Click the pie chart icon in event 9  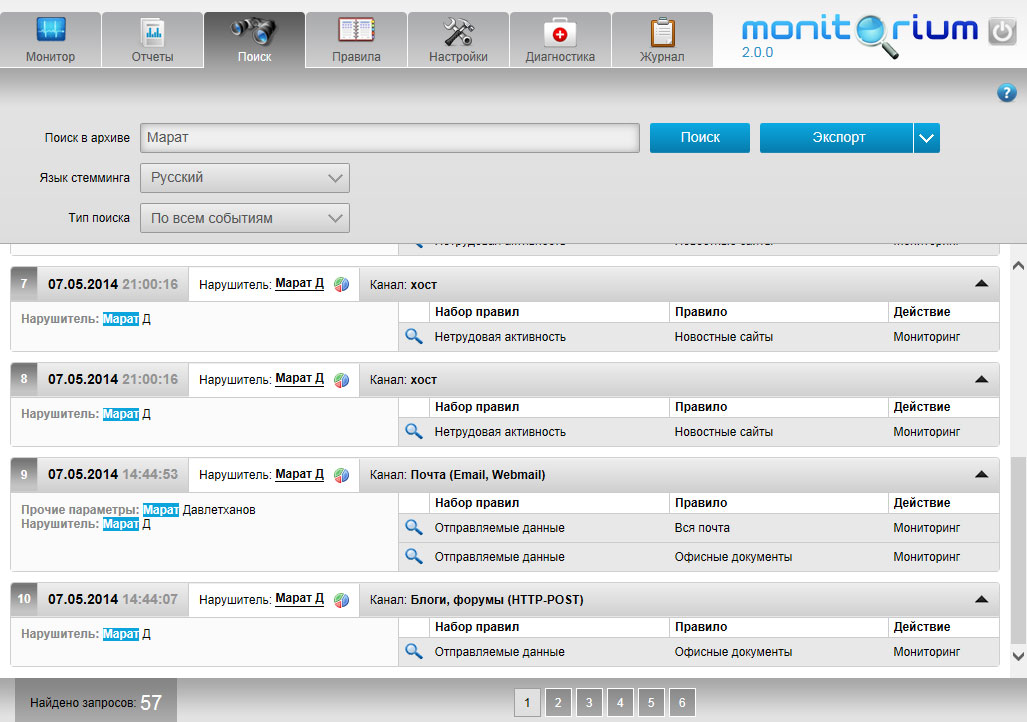pyautogui.click(x=341, y=475)
